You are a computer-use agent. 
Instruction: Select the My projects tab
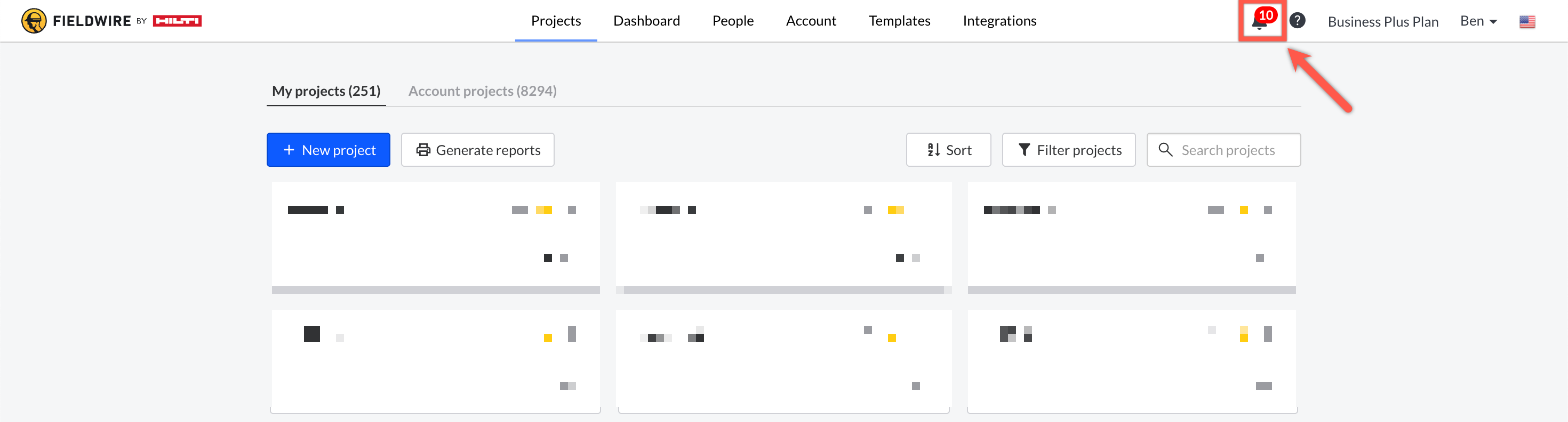(326, 91)
